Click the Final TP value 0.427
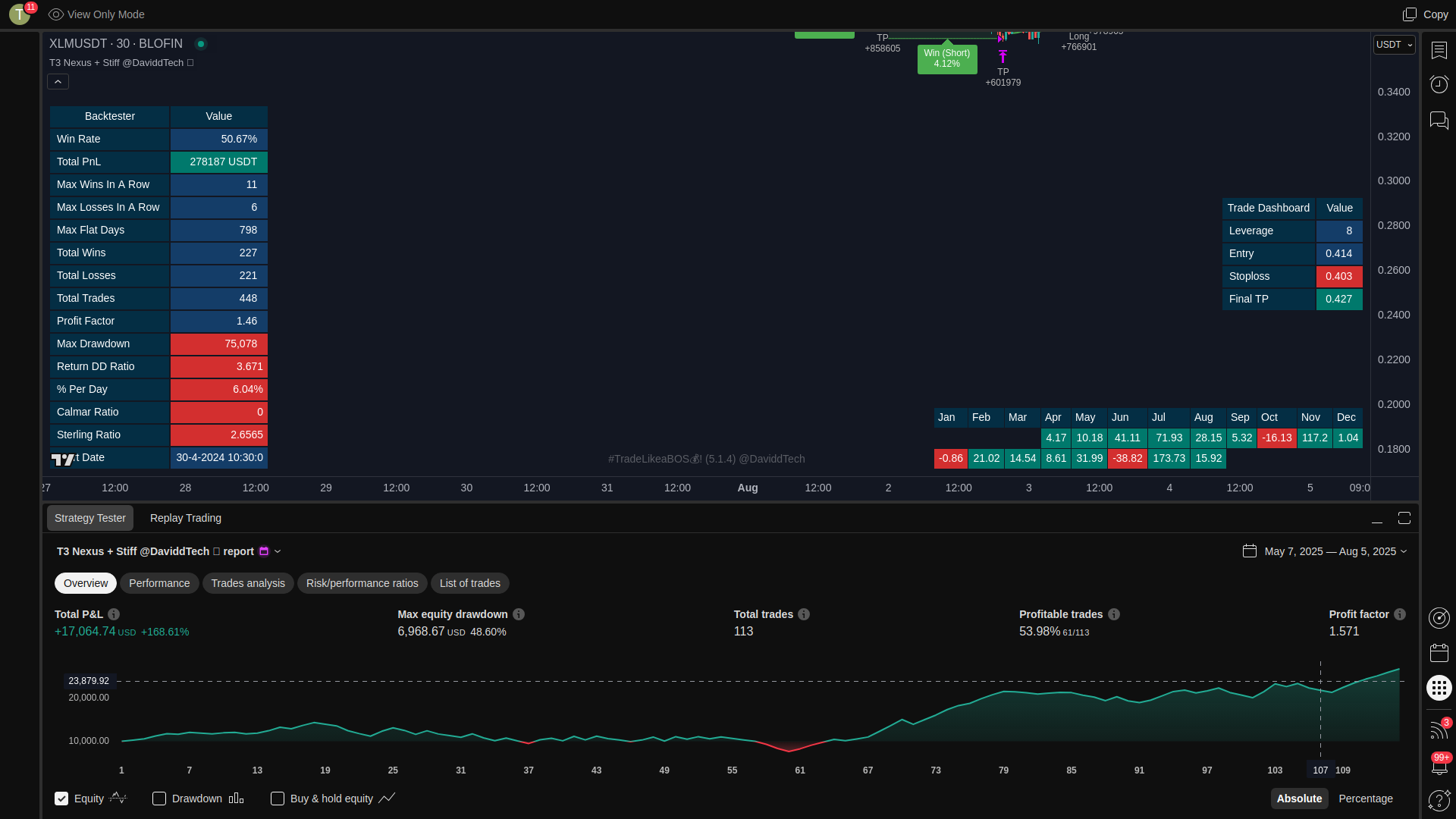Screen dimensions: 1456x819 point(1339,299)
